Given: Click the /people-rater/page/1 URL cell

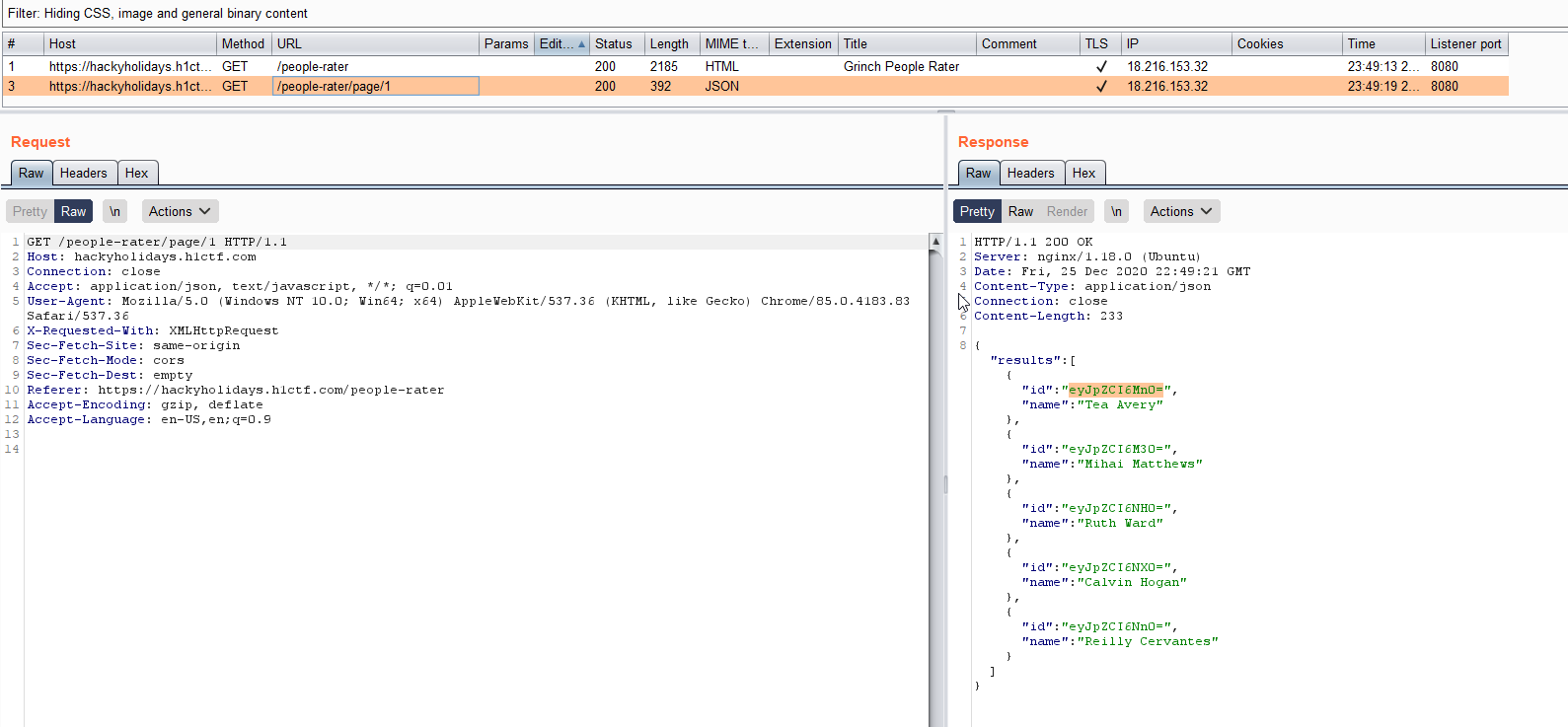Looking at the screenshot, I should pyautogui.click(x=375, y=86).
